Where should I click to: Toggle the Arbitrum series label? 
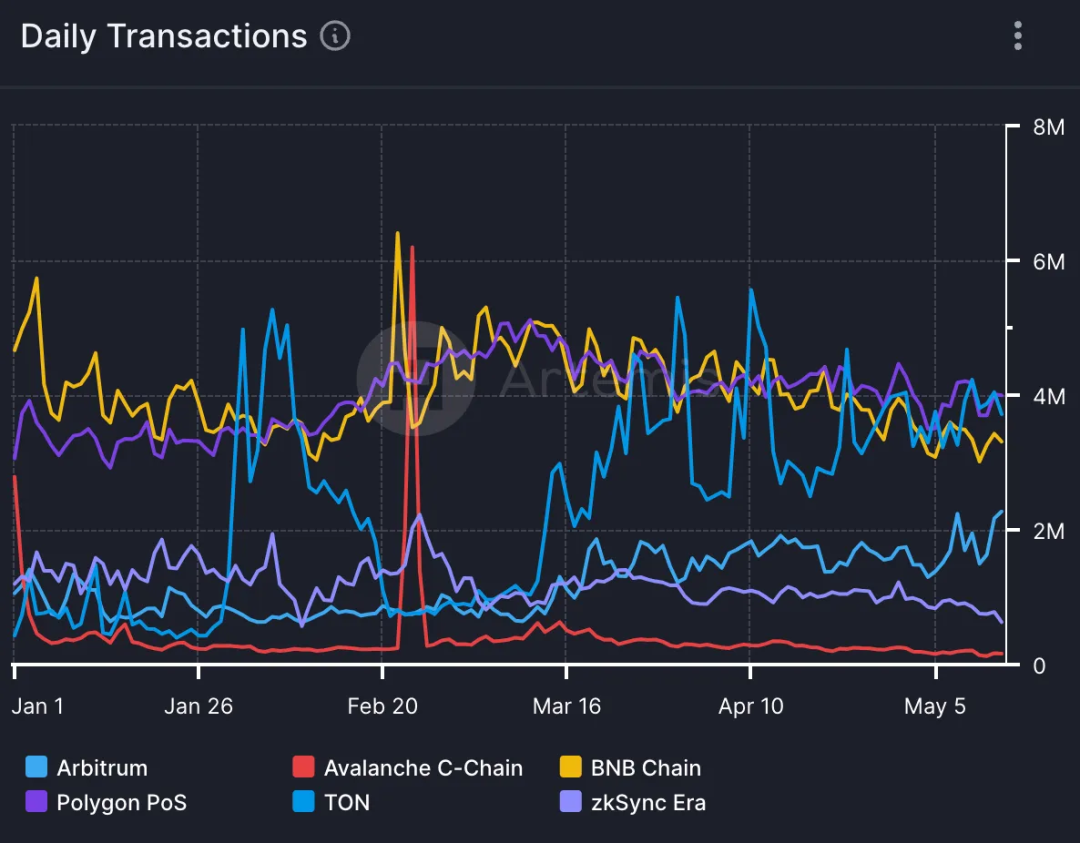click(x=102, y=768)
